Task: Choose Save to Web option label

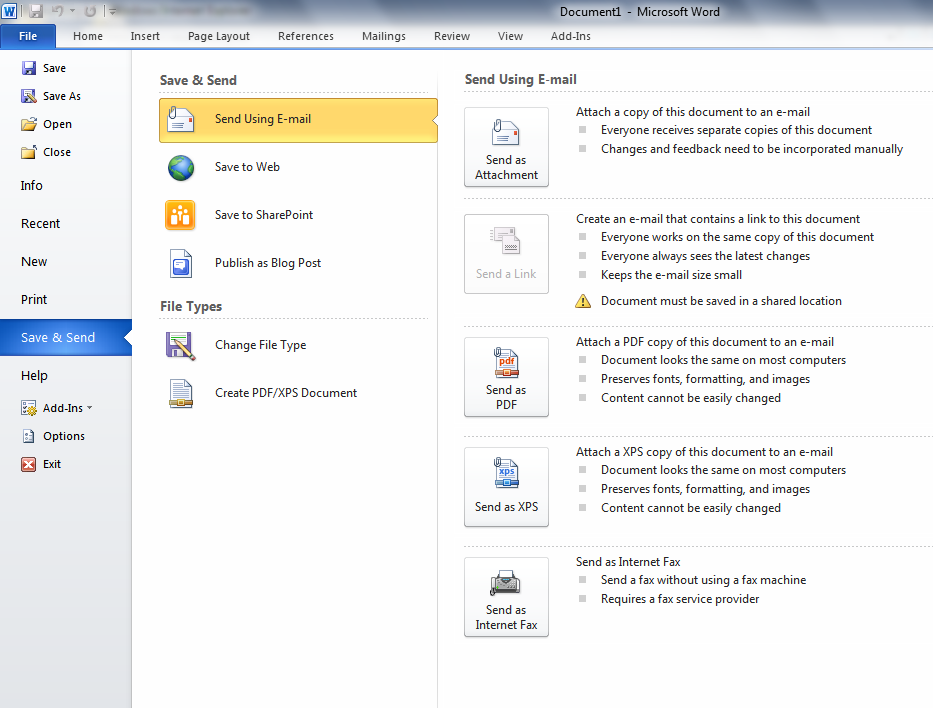Action: [x=247, y=167]
